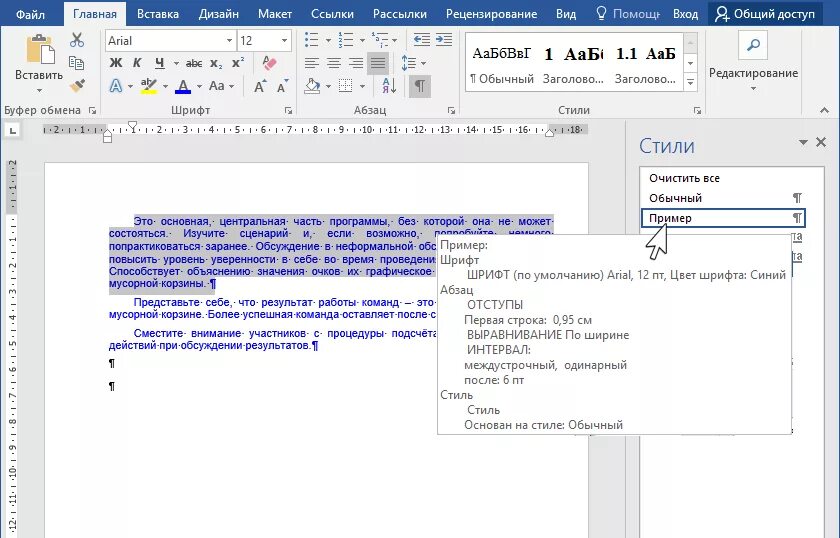This screenshot has width=840, height=538.
Task: Open the Styles pane dialog launcher
Action: pos(697,110)
